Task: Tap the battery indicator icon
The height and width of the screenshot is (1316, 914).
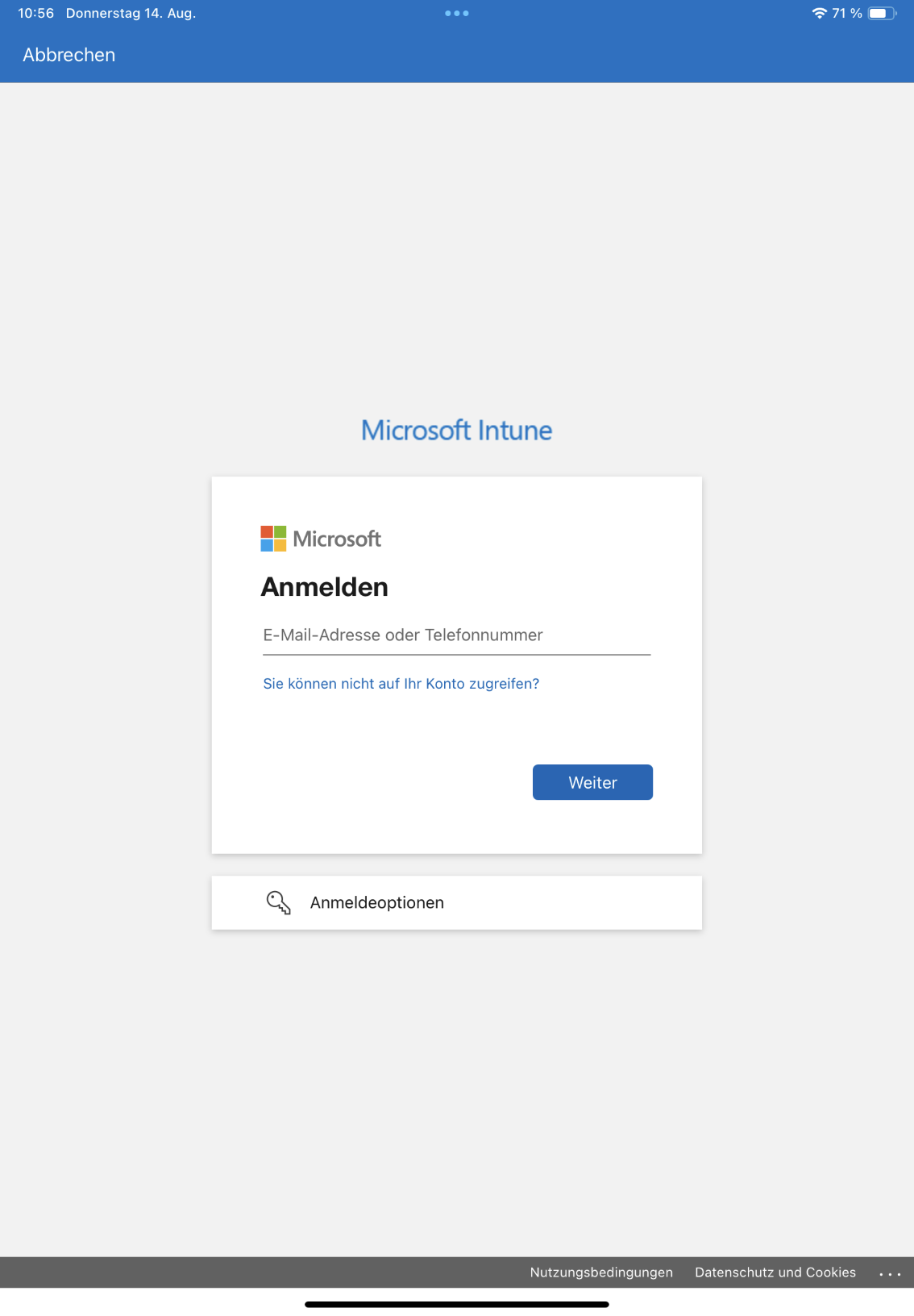Action: pyautogui.click(x=882, y=13)
